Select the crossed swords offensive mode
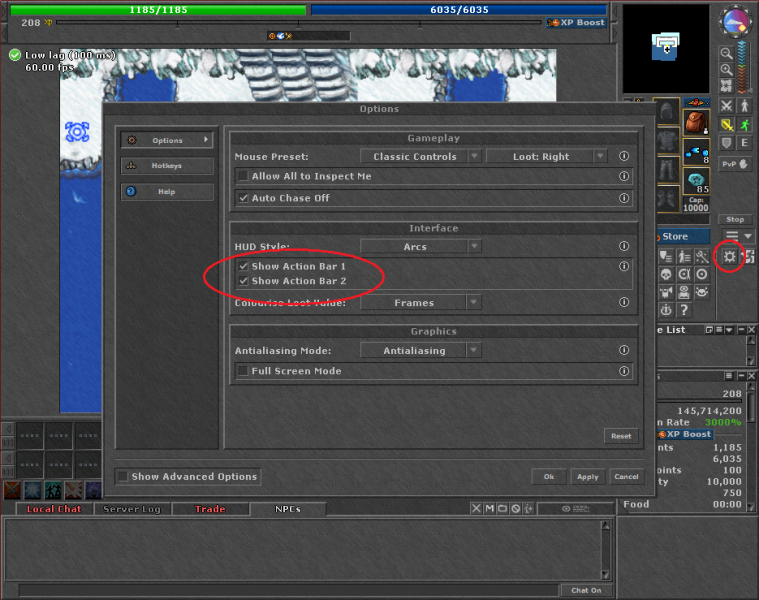The width and height of the screenshot is (759, 600). click(x=726, y=106)
